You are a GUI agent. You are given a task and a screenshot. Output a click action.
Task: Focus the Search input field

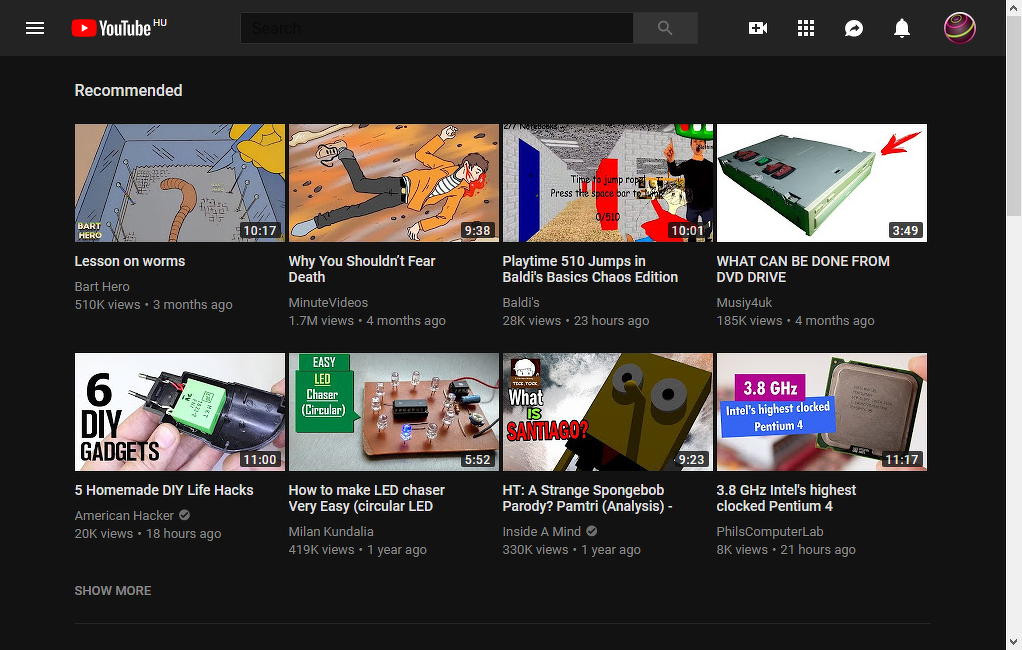(x=437, y=28)
